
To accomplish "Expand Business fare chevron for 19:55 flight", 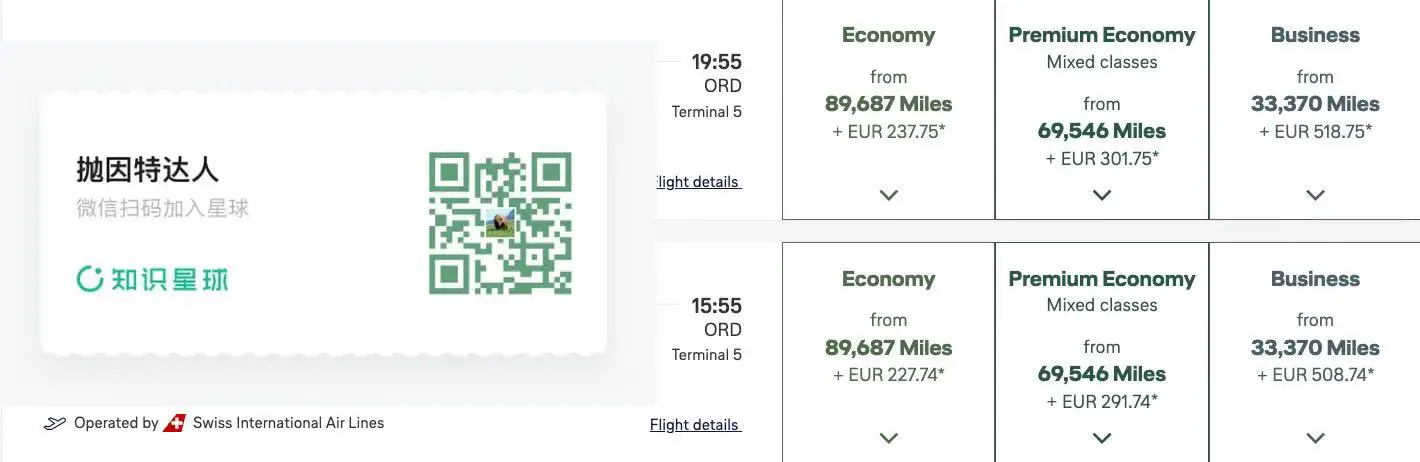I will click(1315, 195).
